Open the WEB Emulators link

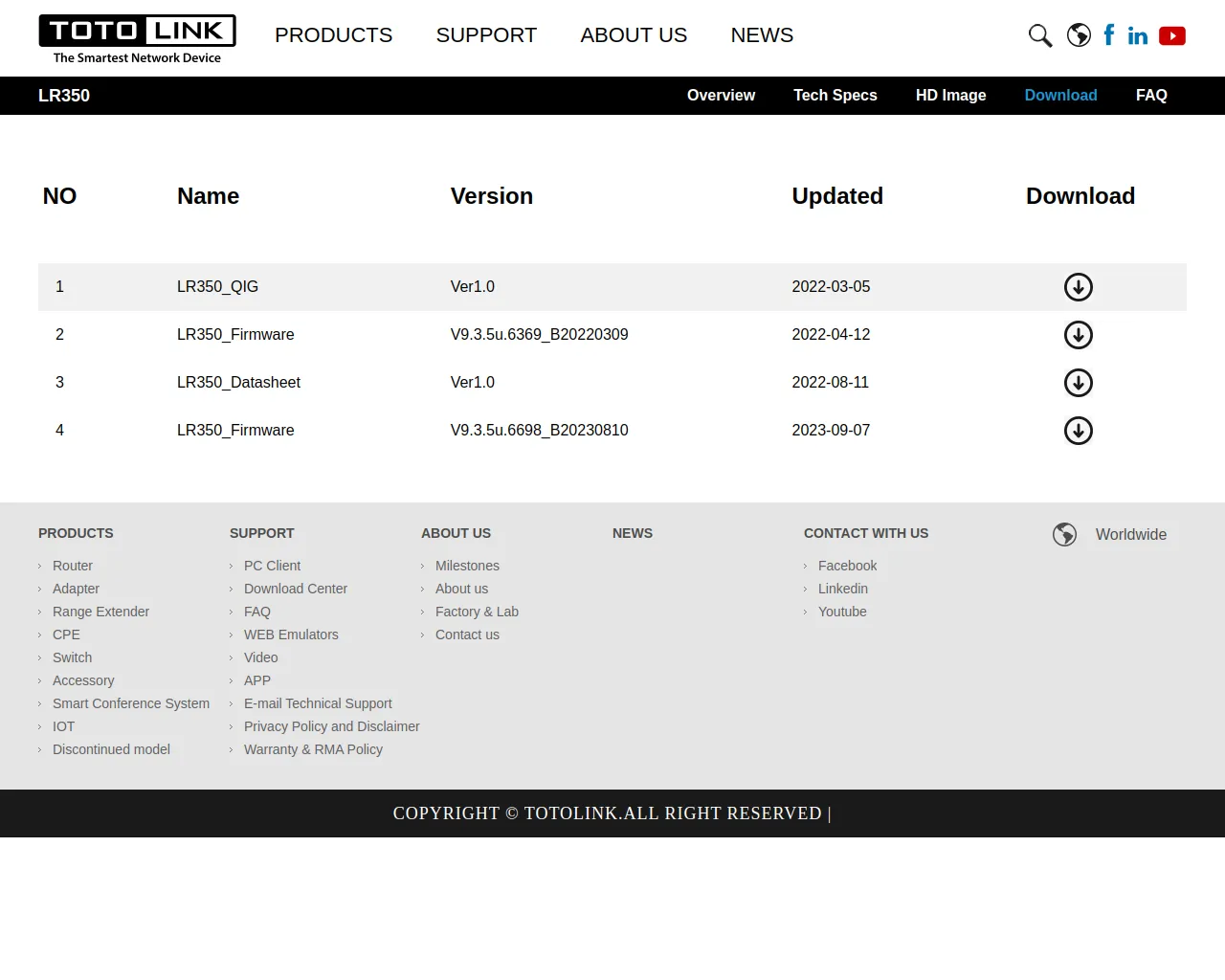click(291, 635)
